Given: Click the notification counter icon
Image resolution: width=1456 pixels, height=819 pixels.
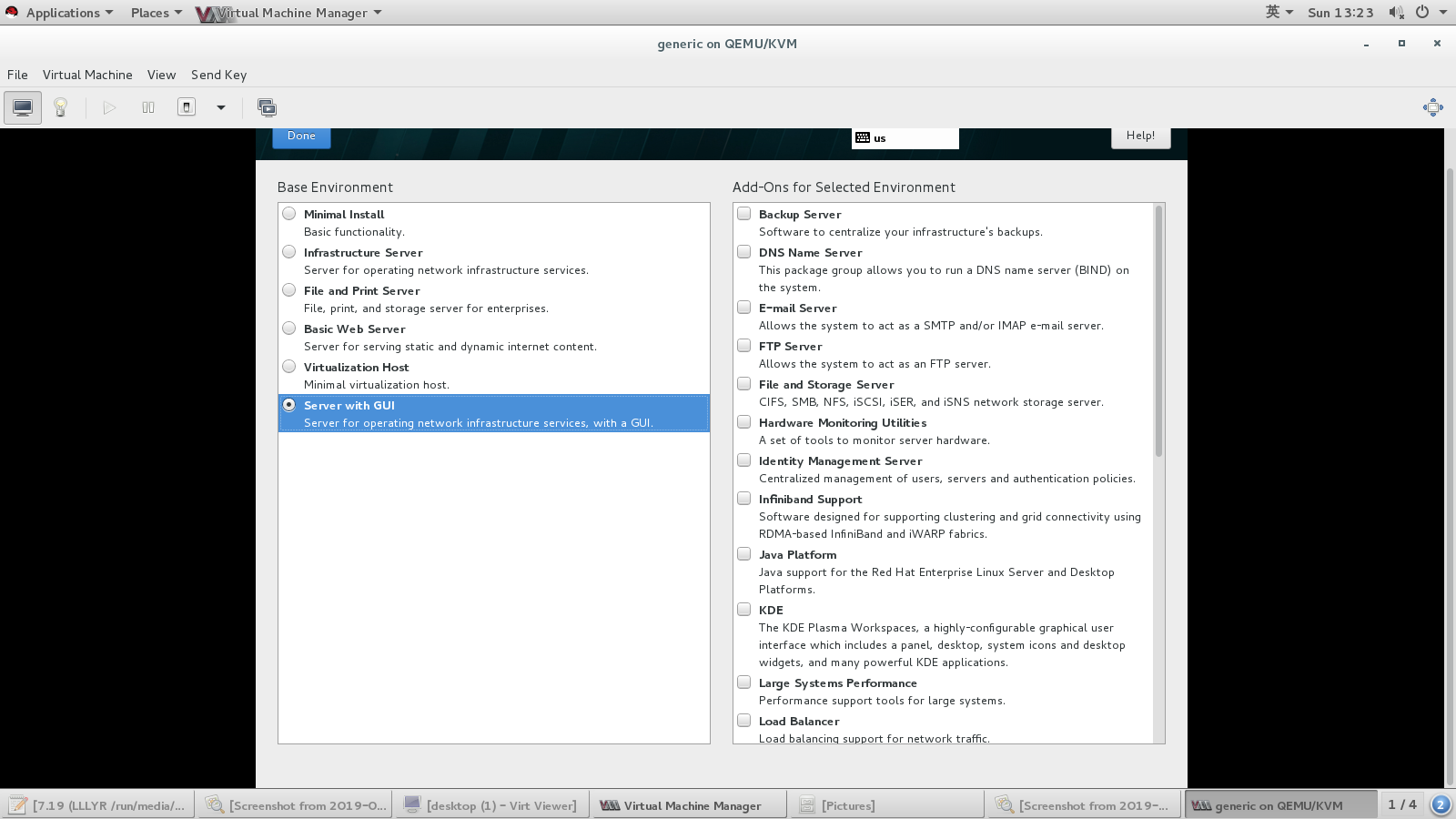Looking at the screenshot, I should click(x=1441, y=805).
